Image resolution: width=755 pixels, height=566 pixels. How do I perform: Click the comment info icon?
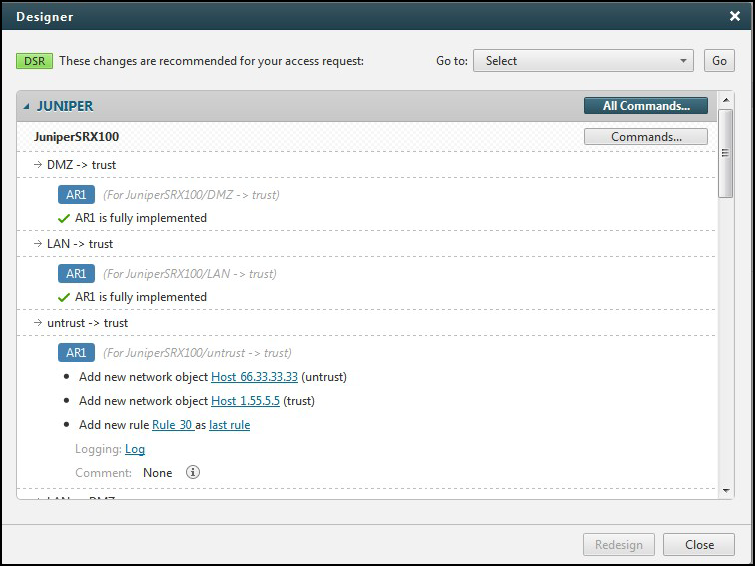pos(194,472)
